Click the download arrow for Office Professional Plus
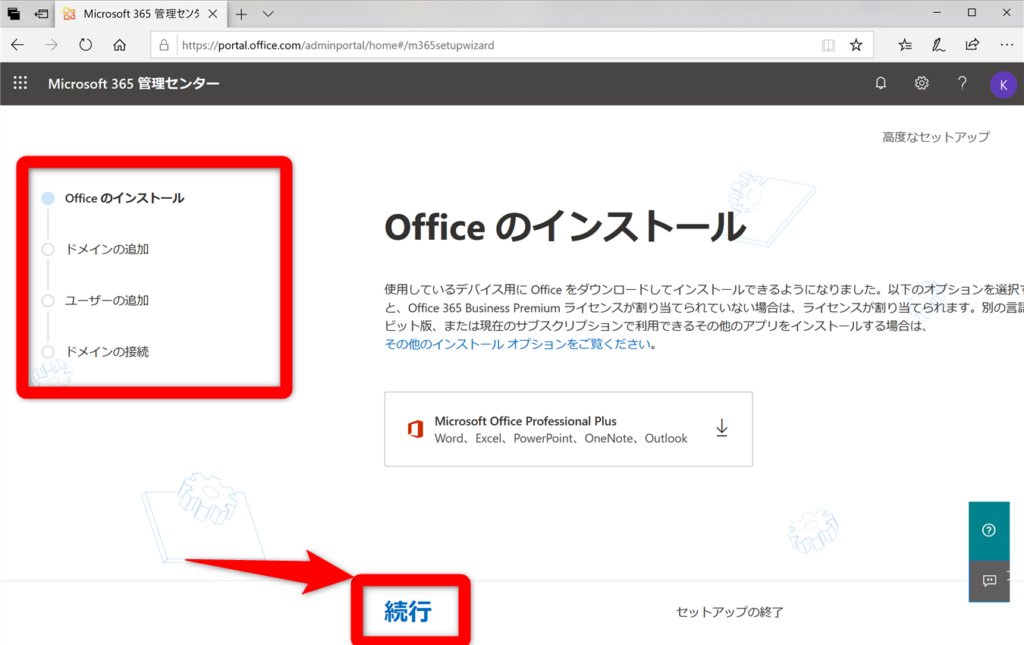Image resolution: width=1024 pixels, height=645 pixels. [722, 428]
